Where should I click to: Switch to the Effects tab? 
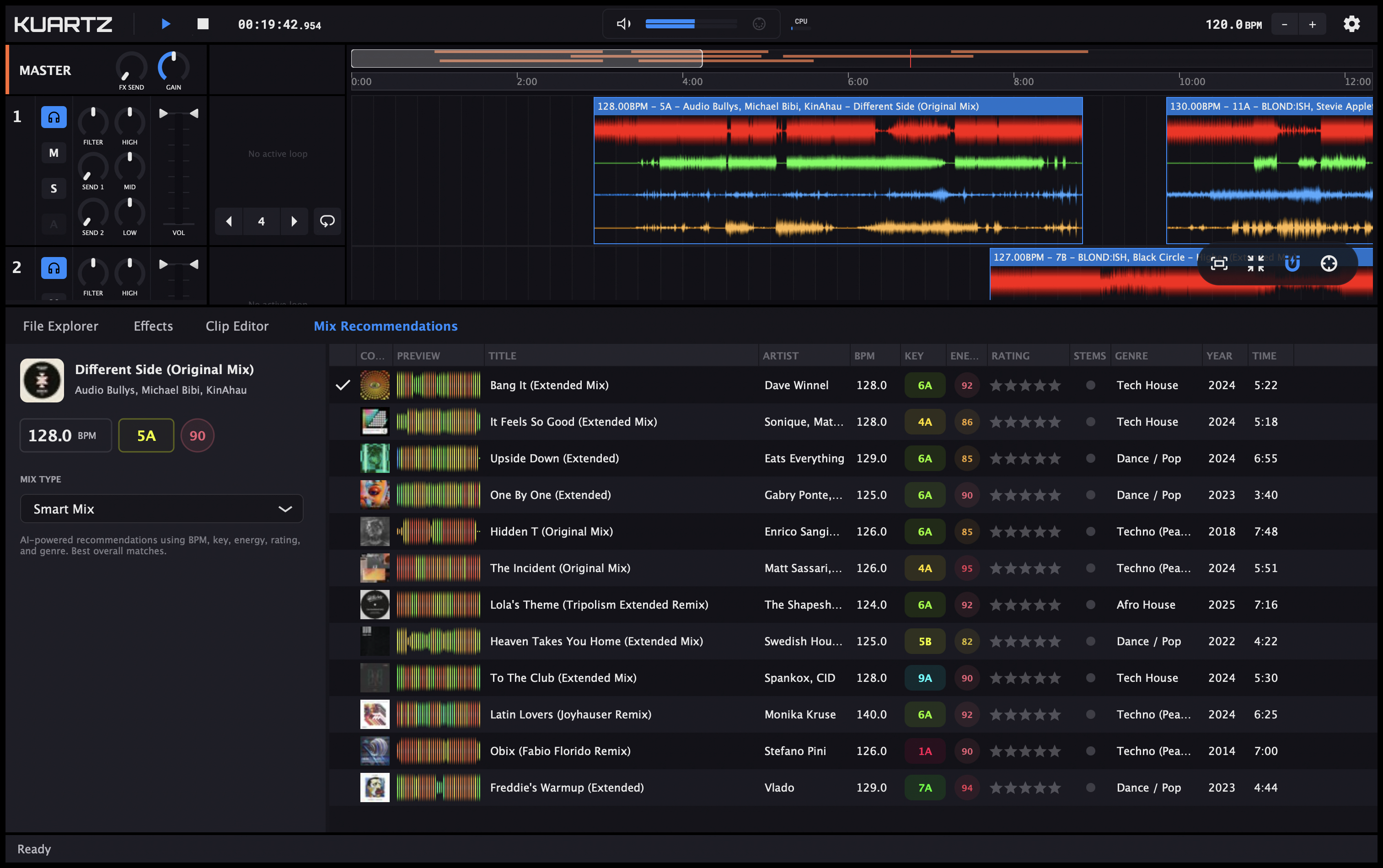click(153, 326)
